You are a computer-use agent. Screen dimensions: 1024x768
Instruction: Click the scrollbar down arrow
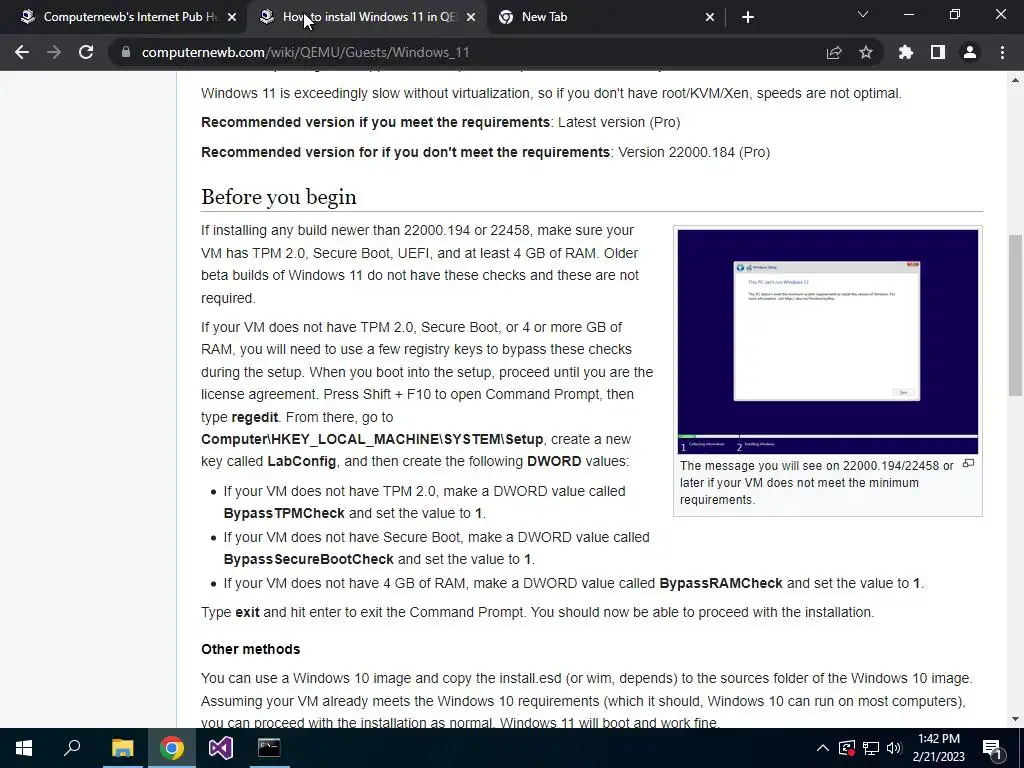click(1015, 720)
